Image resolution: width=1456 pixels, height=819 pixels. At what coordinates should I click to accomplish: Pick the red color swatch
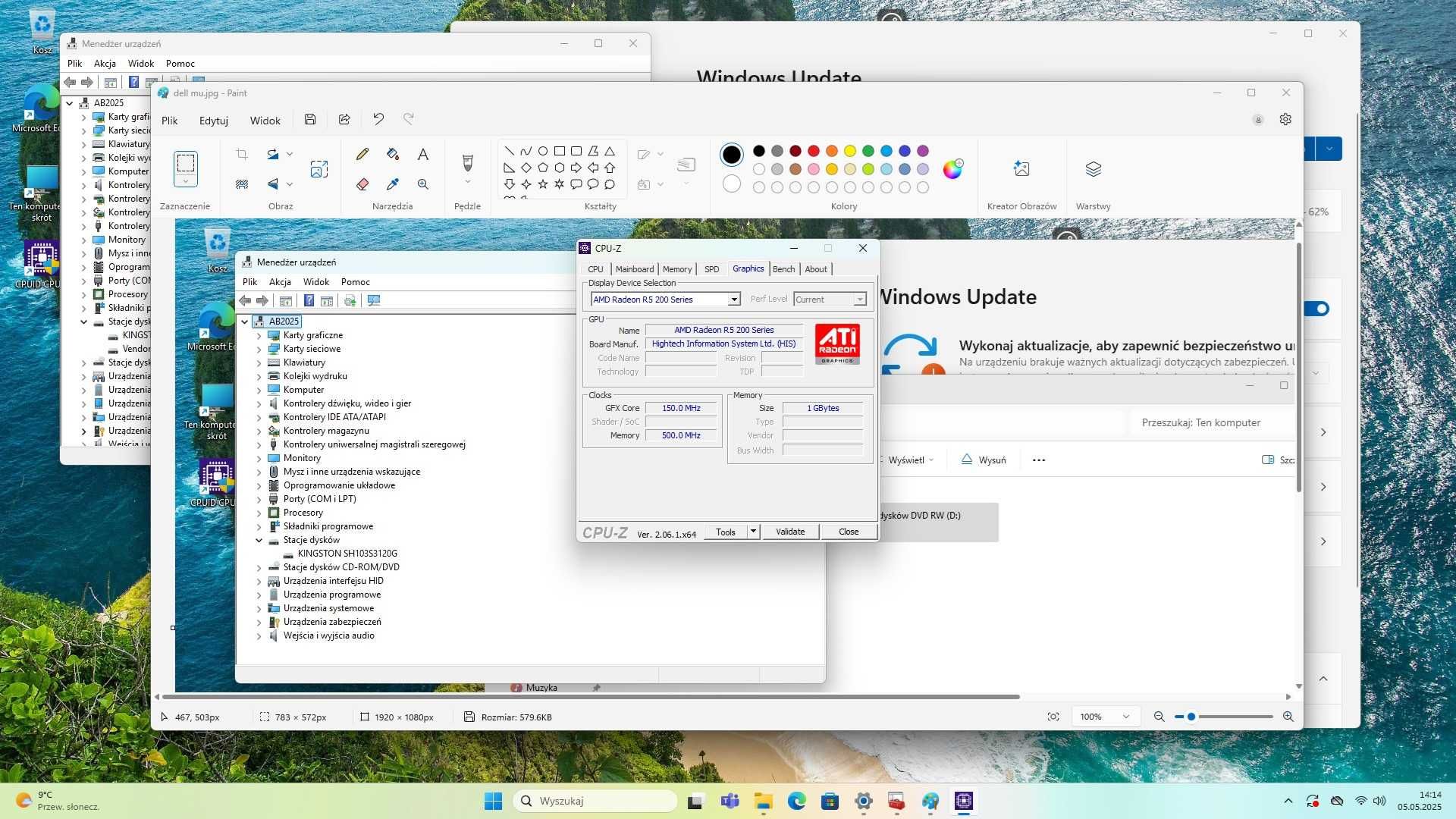pyautogui.click(x=814, y=151)
